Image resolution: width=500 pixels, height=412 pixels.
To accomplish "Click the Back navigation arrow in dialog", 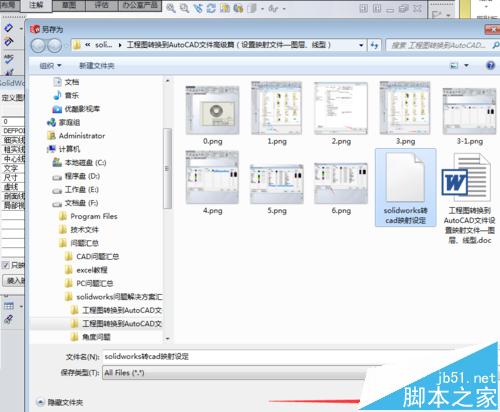I will [x=38, y=46].
